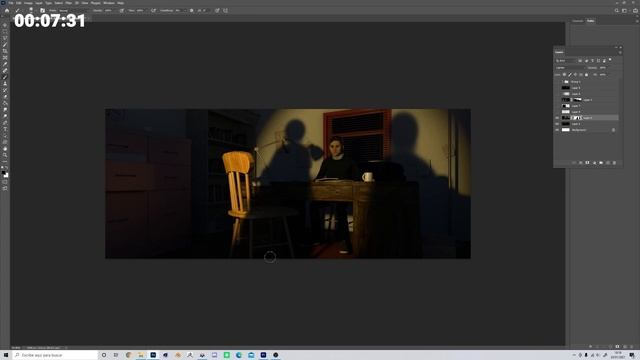The width and height of the screenshot is (640, 360).
Task: Toggle lock transparent pixels
Action: pyautogui.click(x=564, y=75)
